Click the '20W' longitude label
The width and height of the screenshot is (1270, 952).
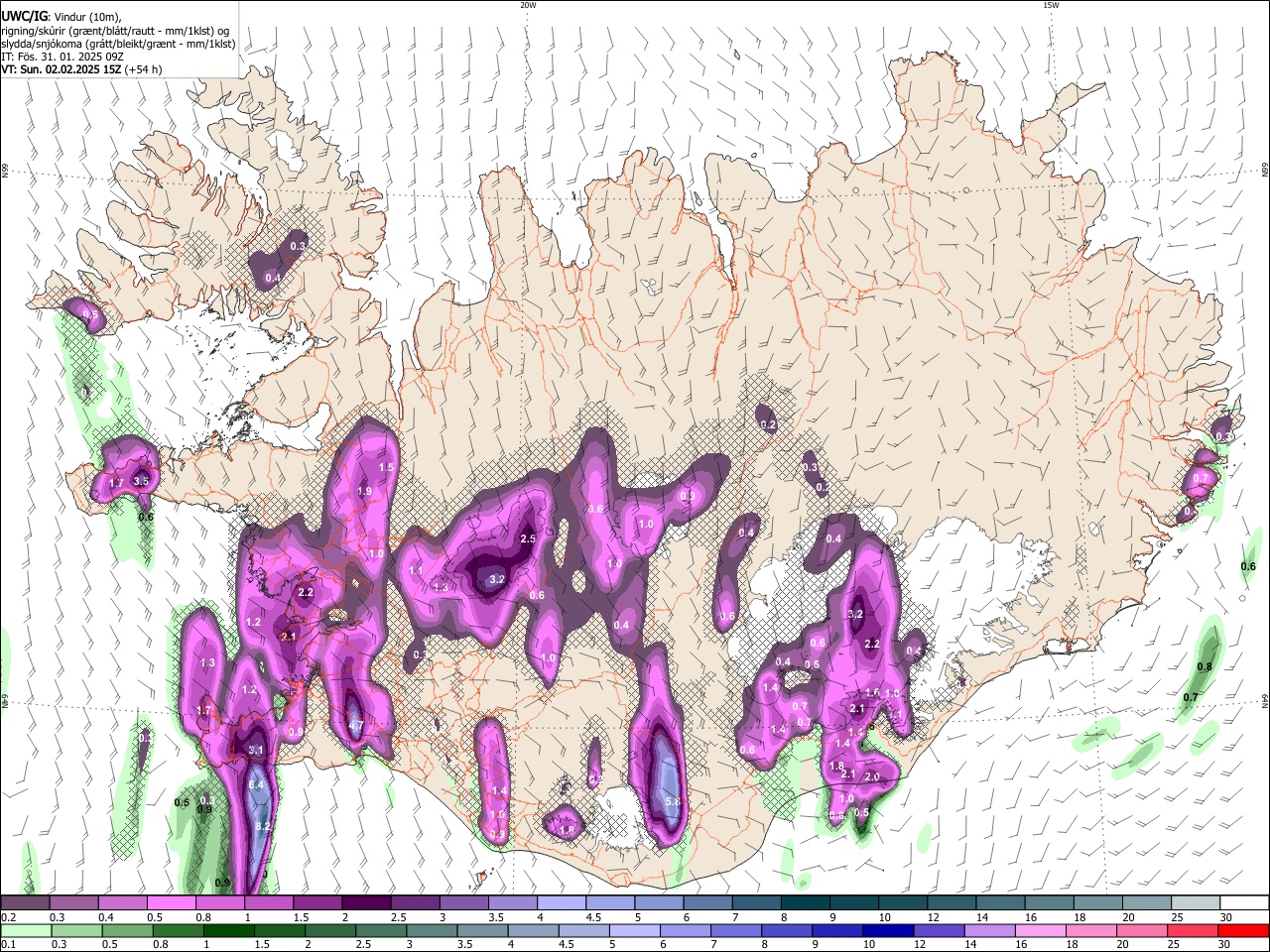(528, 5)
